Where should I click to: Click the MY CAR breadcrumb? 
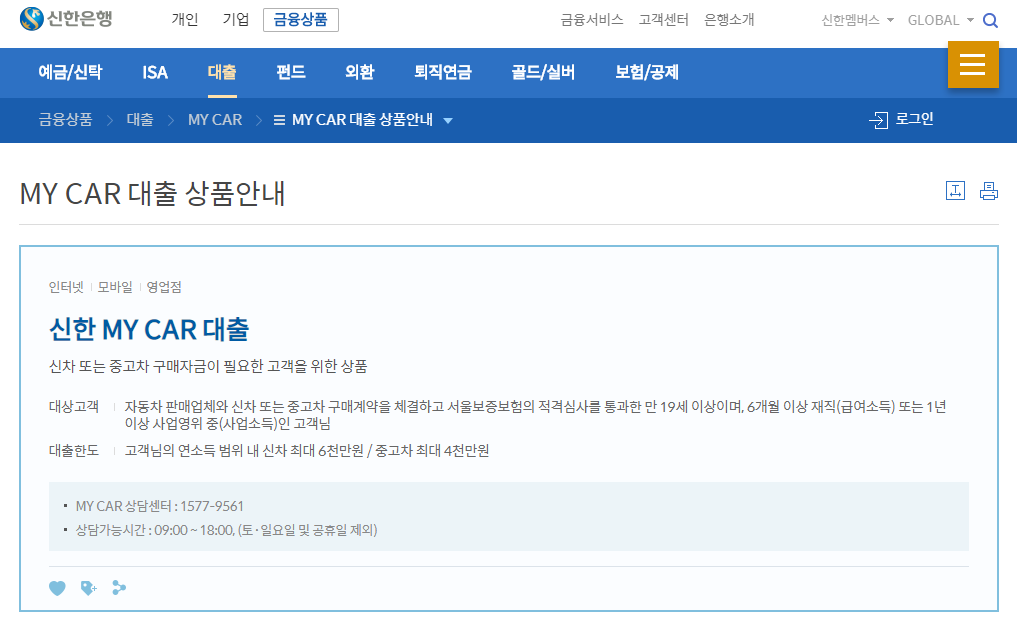point(215,120)
